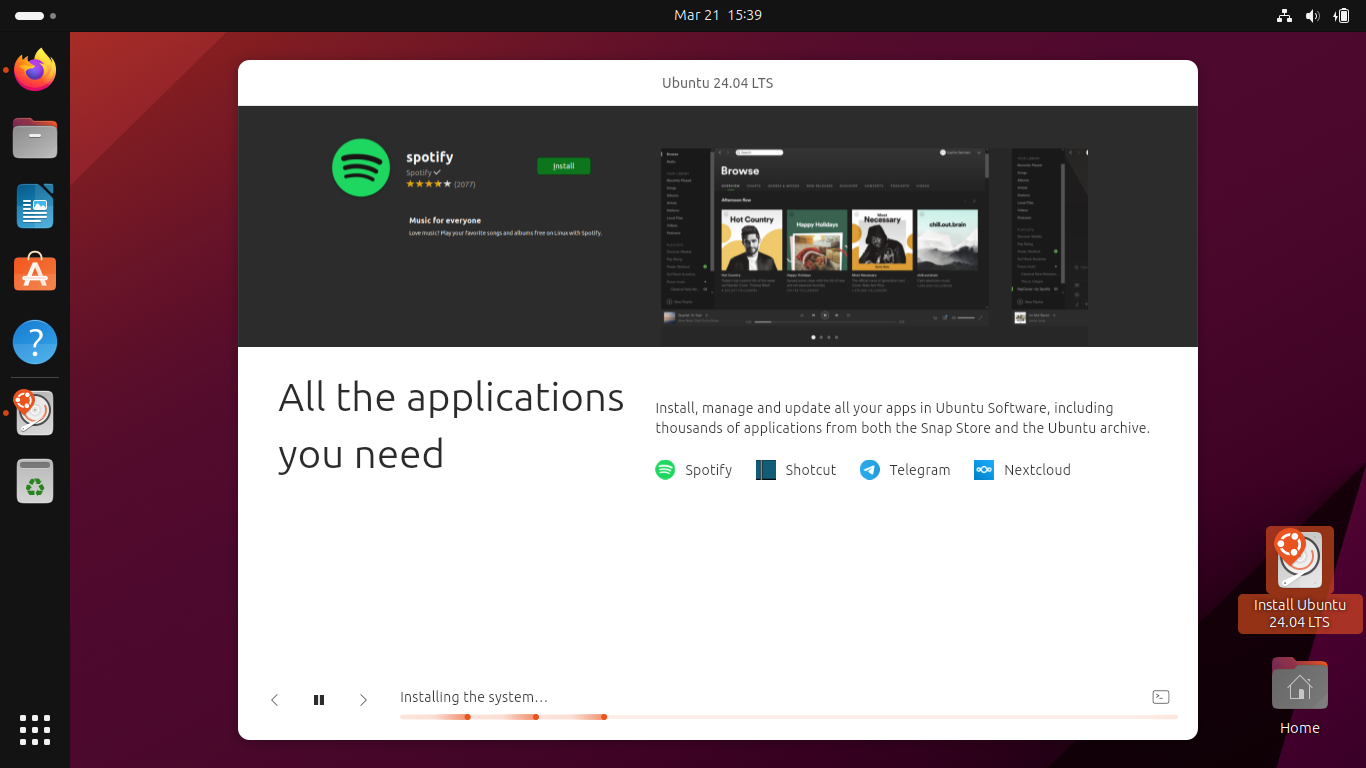Select the Telegram icon

[869, 469]
